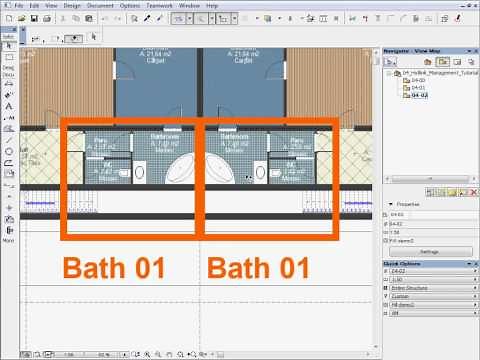The height and width of the screenshot is (360, 480).
Task: Click the Open file folder icon
Action: (x=22, y=19)
